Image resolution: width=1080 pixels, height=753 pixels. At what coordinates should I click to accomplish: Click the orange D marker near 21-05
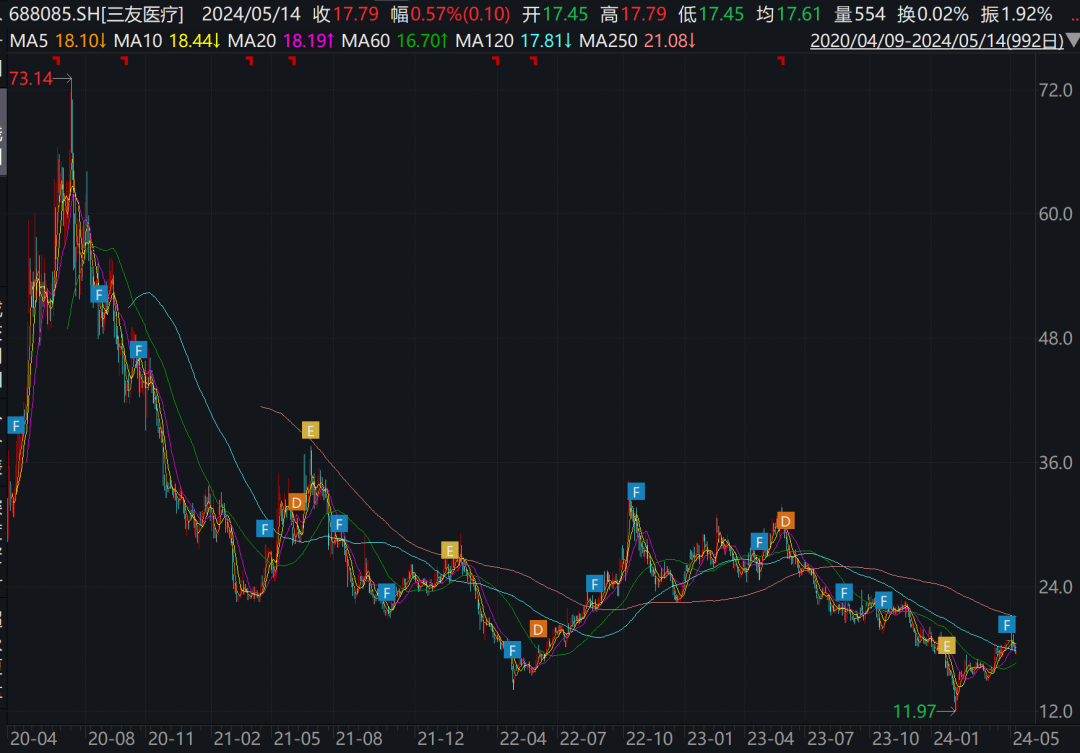(x=297, y=502)
